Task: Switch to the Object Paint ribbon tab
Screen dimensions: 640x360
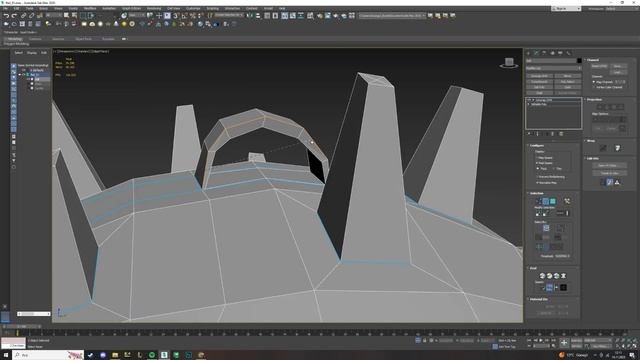Action: pyautogui.click(x=83, y=39)
